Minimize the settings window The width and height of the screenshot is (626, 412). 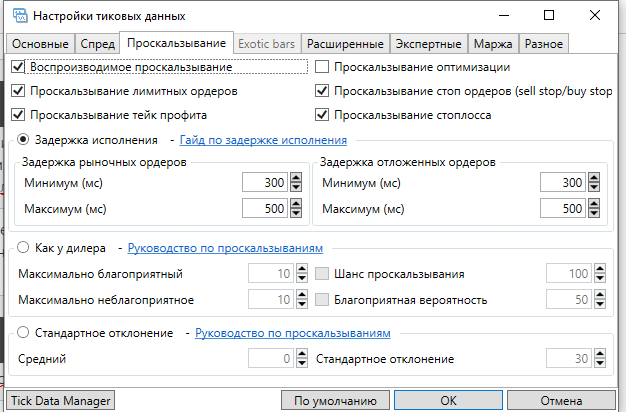click(x=504, y=15)
